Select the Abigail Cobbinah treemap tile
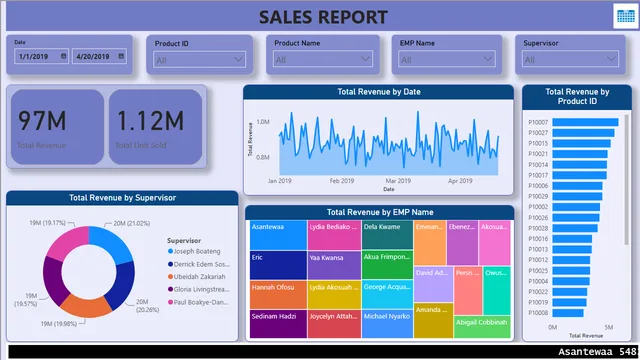640x360 pixels. (x=482, y=327)
